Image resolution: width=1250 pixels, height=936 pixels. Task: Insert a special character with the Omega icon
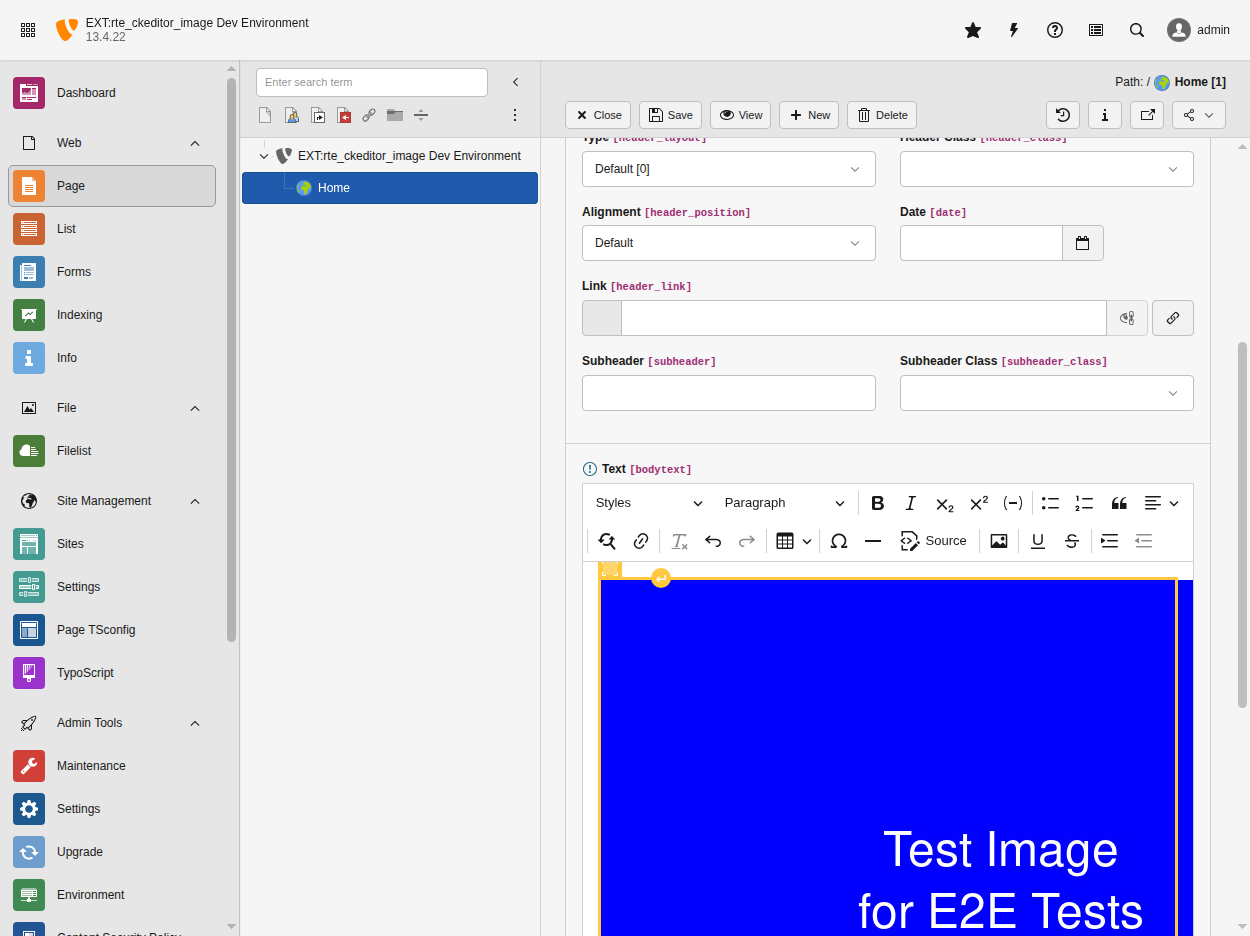pyautogui.click(x=839, y=540)
